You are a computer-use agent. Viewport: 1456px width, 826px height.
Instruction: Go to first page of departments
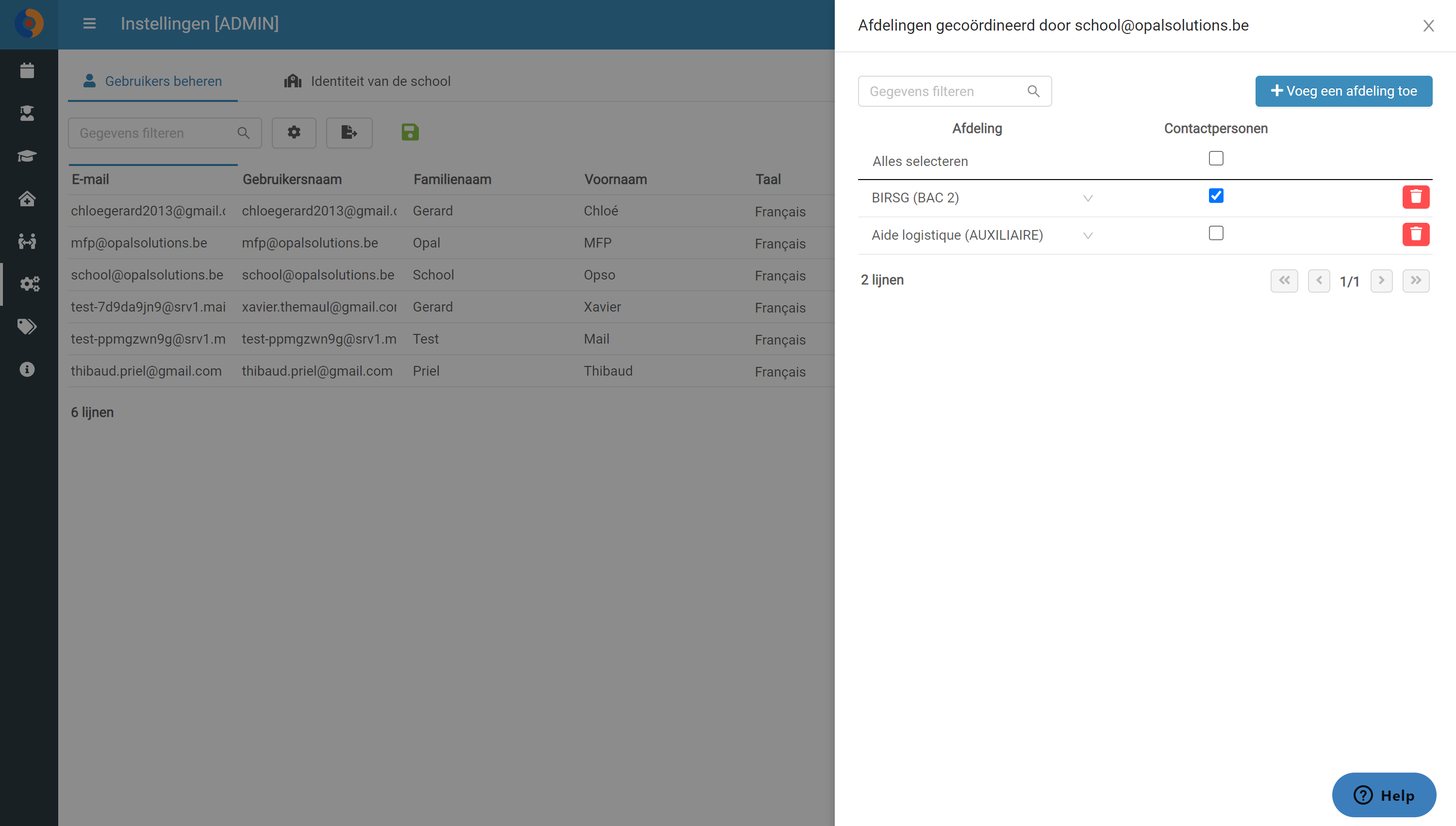[x=1284, y=280]
